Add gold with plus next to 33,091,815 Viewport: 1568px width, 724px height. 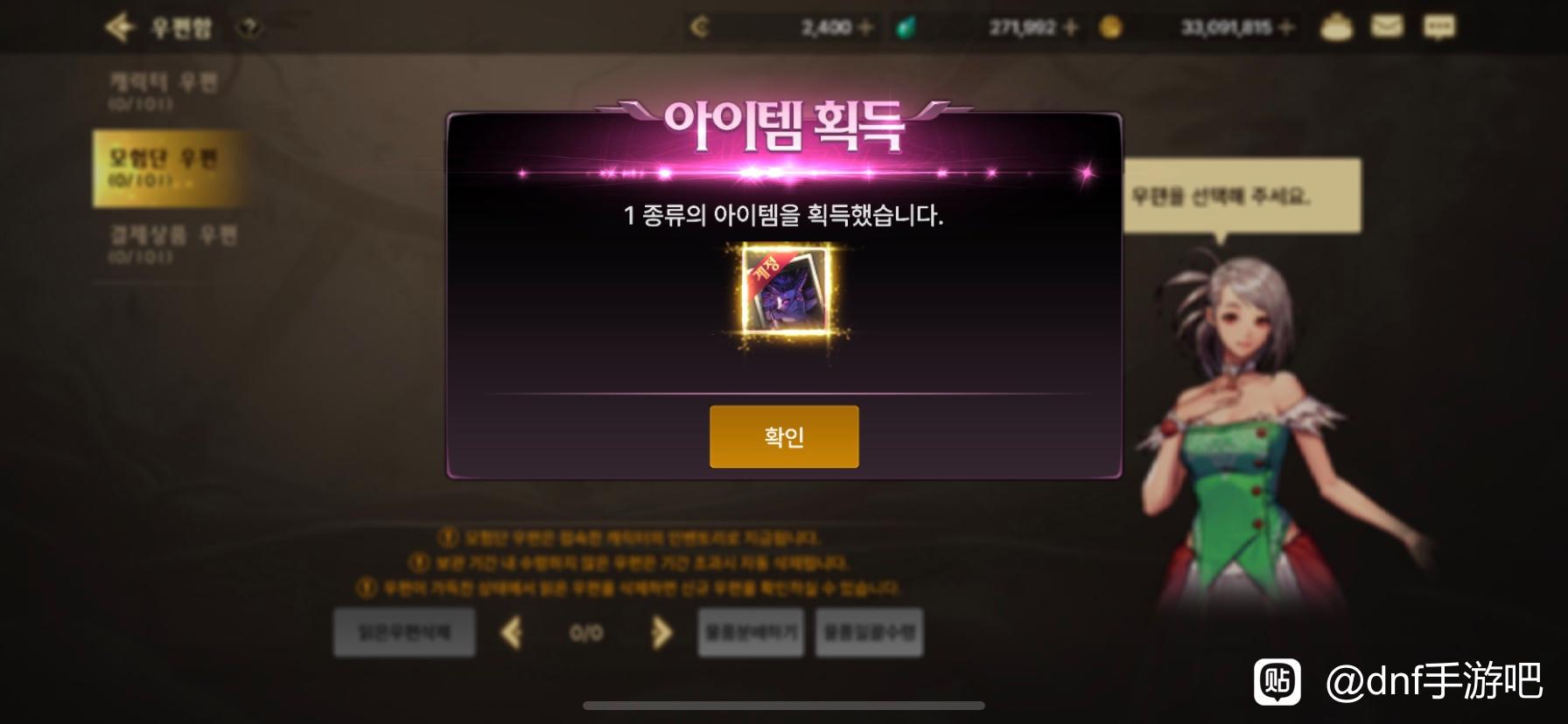(x=1285, y=28)
